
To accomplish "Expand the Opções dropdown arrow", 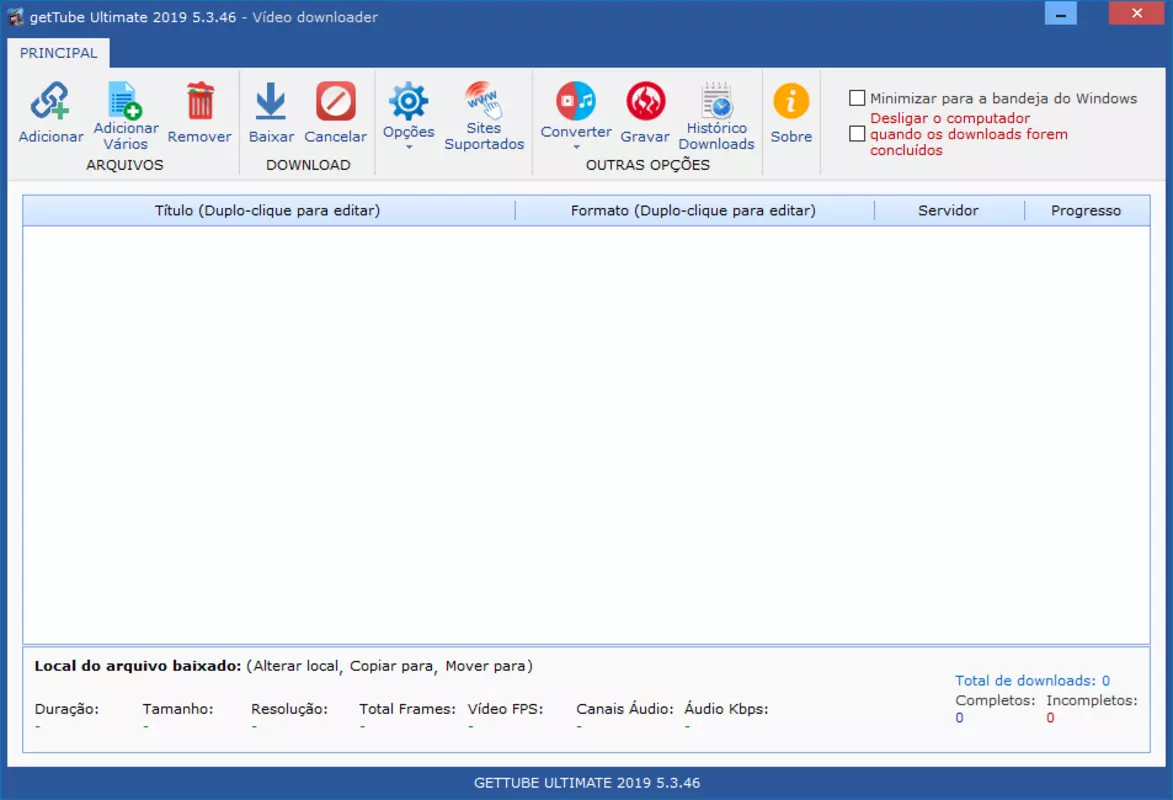I will click(x=408, y=147).
